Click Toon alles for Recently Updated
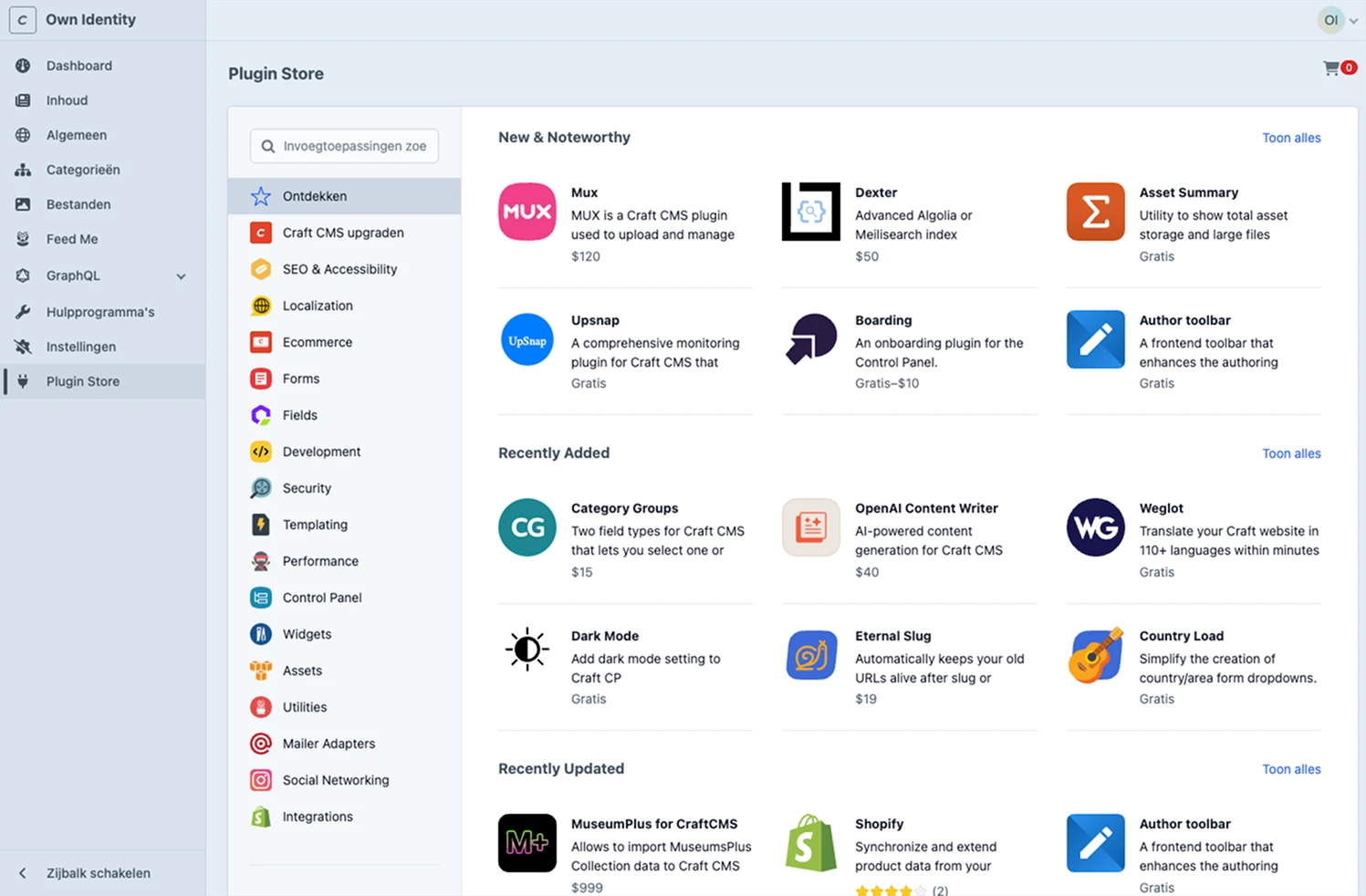 (x=1291, y=769)
